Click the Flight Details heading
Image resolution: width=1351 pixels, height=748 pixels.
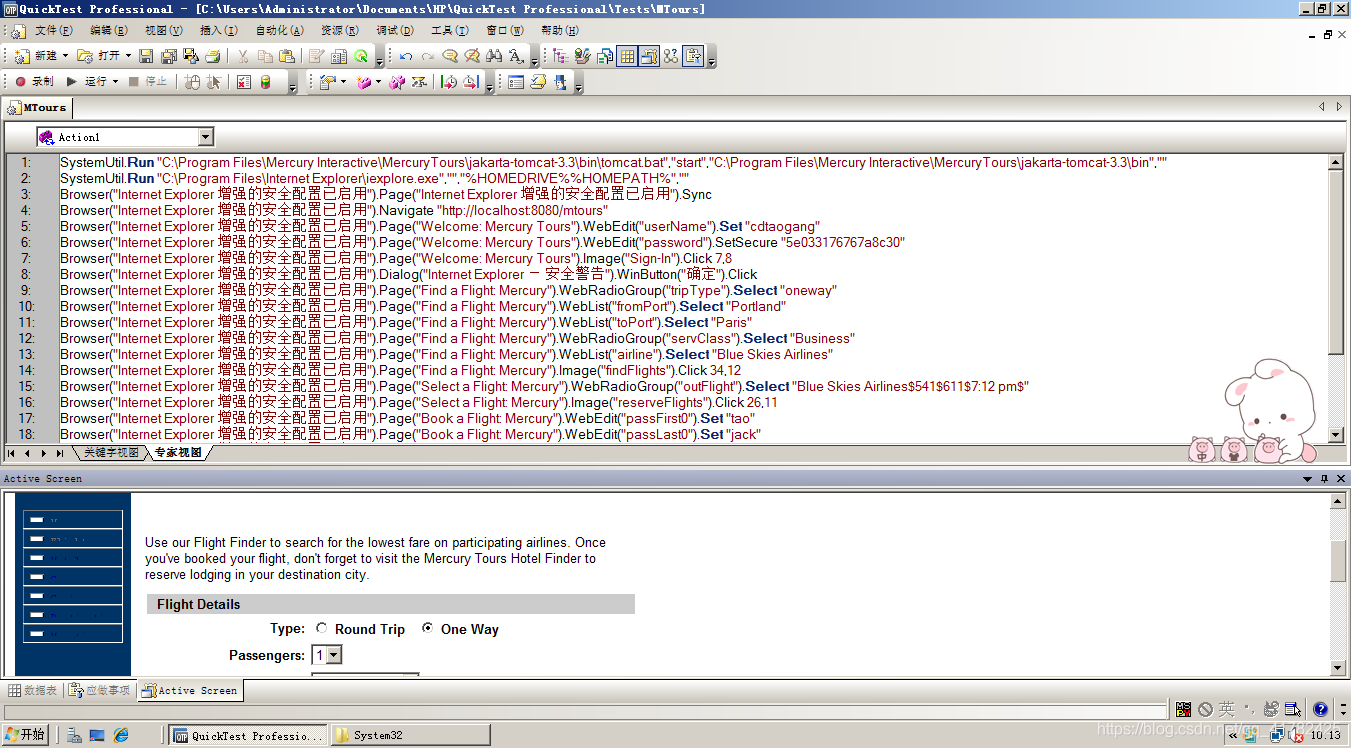tap(199, 604)
